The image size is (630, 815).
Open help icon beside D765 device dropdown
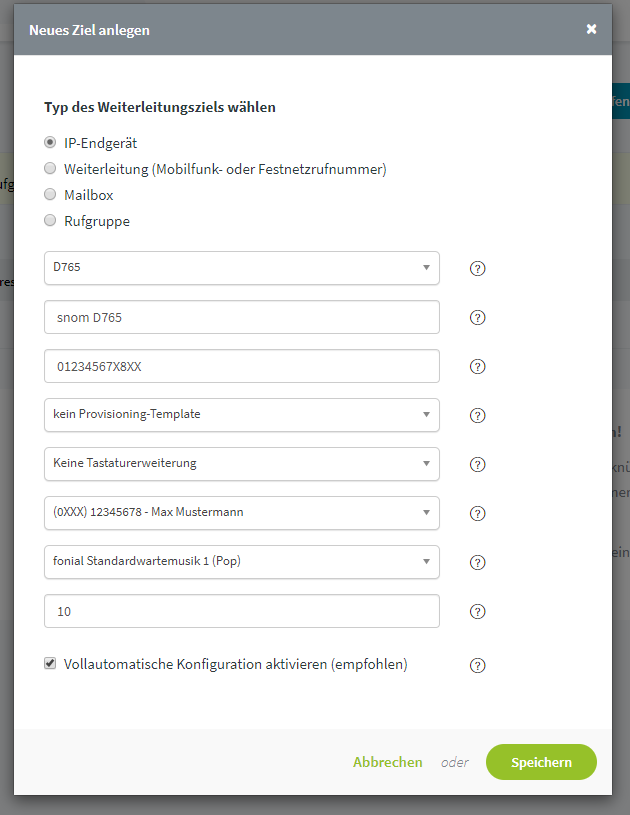click(x=477, y=269)
